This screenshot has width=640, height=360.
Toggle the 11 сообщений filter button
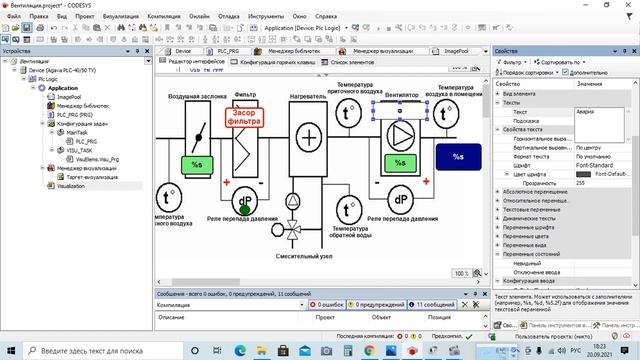tap(432, 304)
